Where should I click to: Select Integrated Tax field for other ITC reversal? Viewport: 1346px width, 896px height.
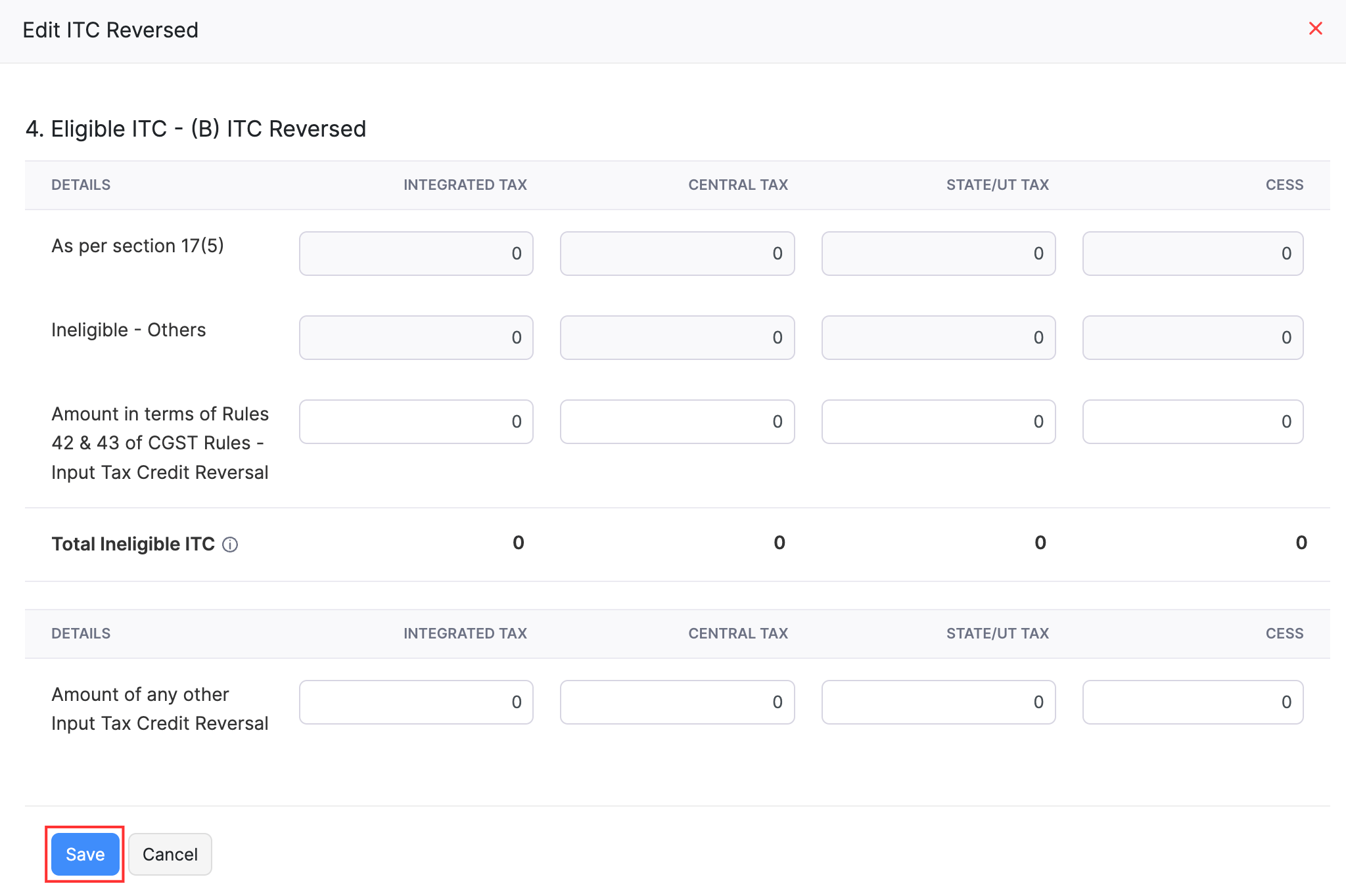(x=416, y=702)
